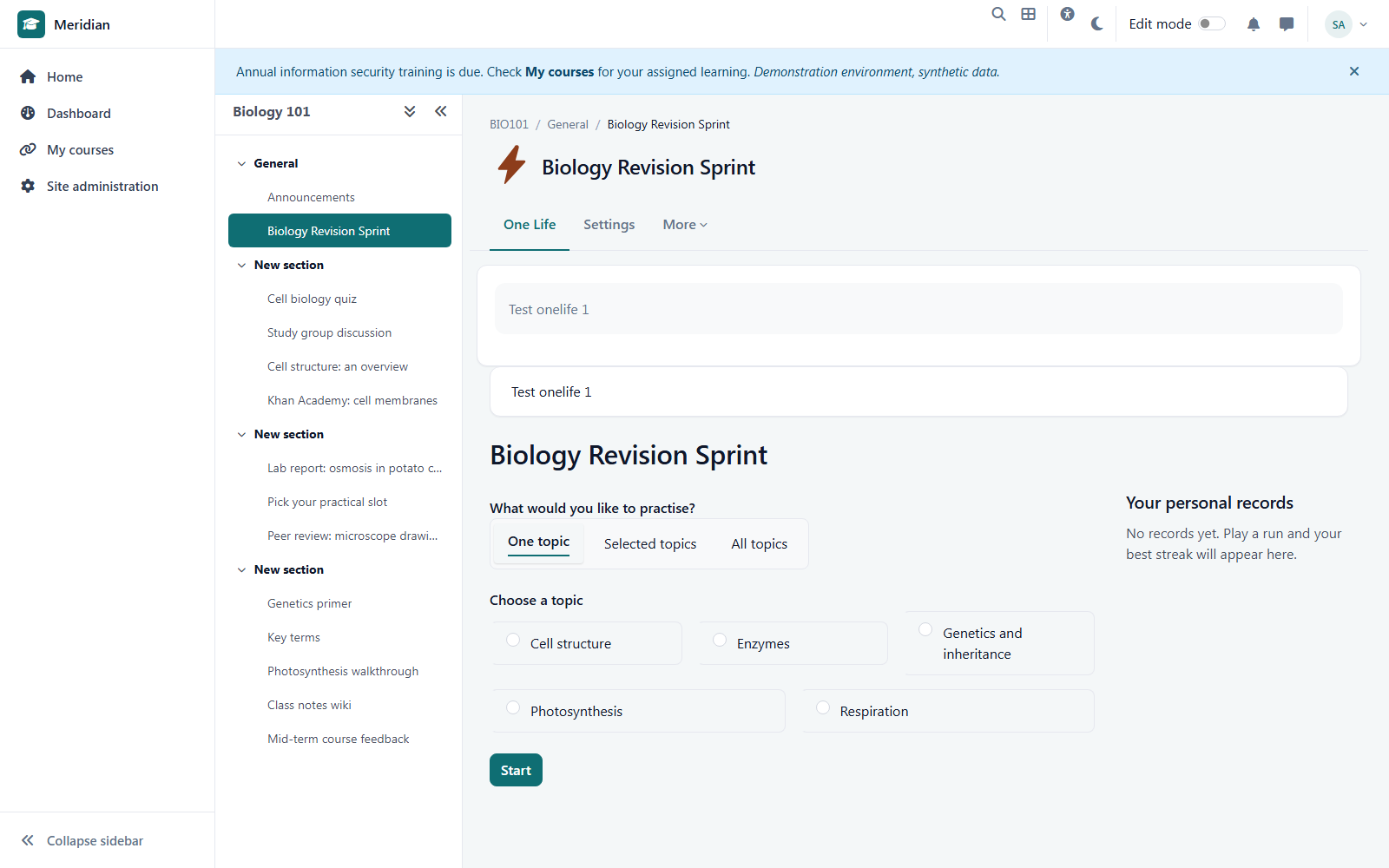Click the My courses link icon
The image size is (1389, 868).
28,149
